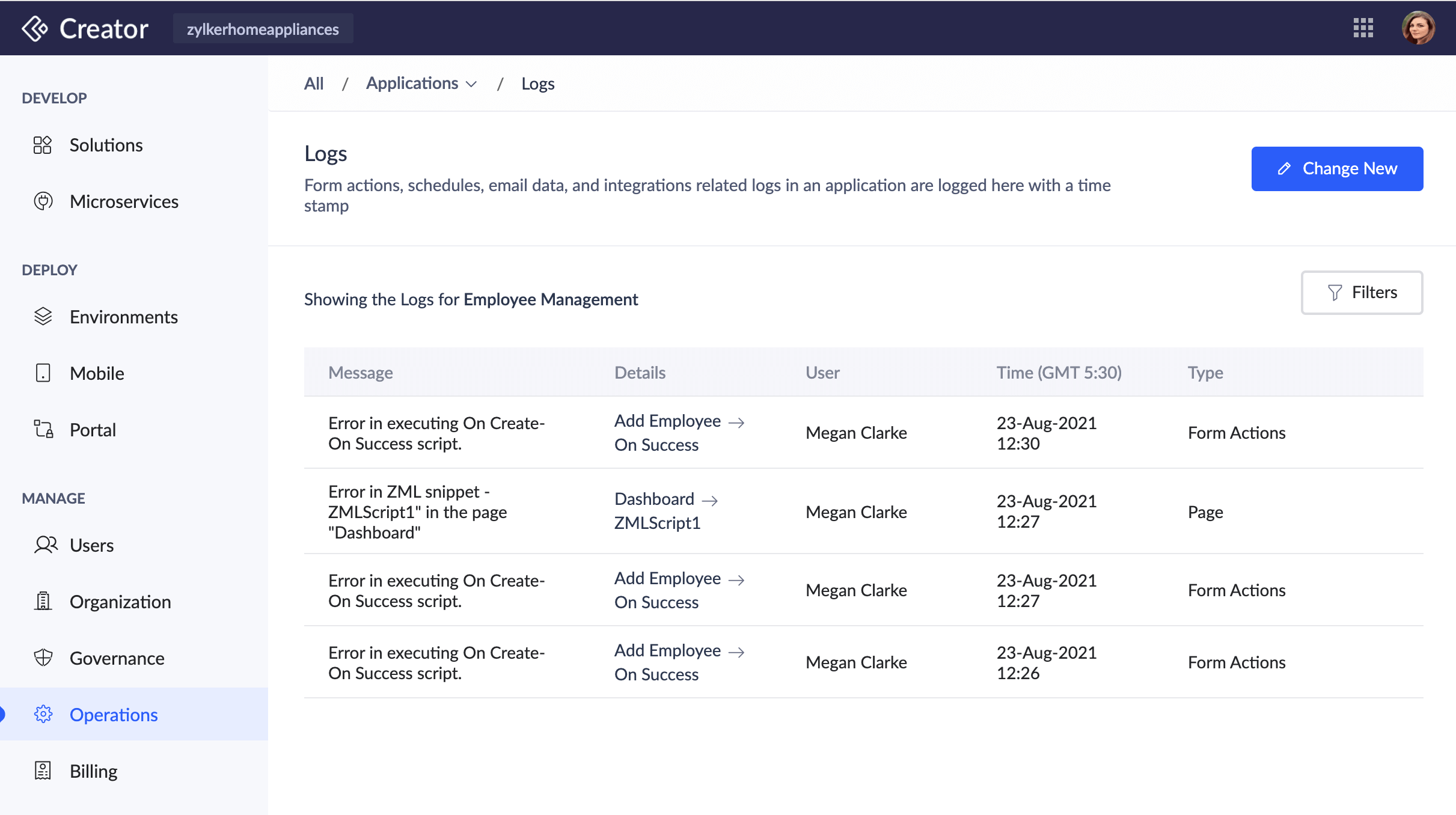Viewport: 1456px width, 815px height.
Task: Open the Mobile section
Action: click(x=133, y=373)
